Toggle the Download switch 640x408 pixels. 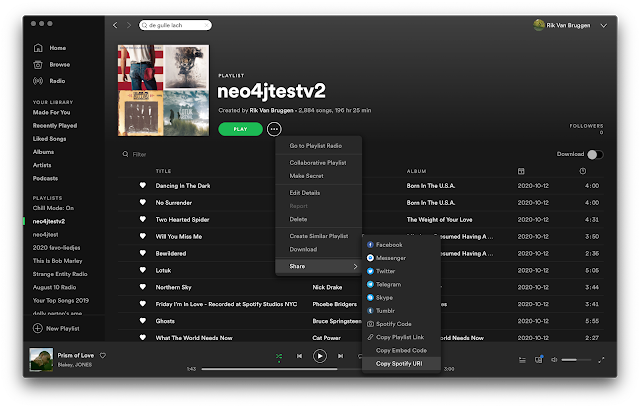point(595,155)
